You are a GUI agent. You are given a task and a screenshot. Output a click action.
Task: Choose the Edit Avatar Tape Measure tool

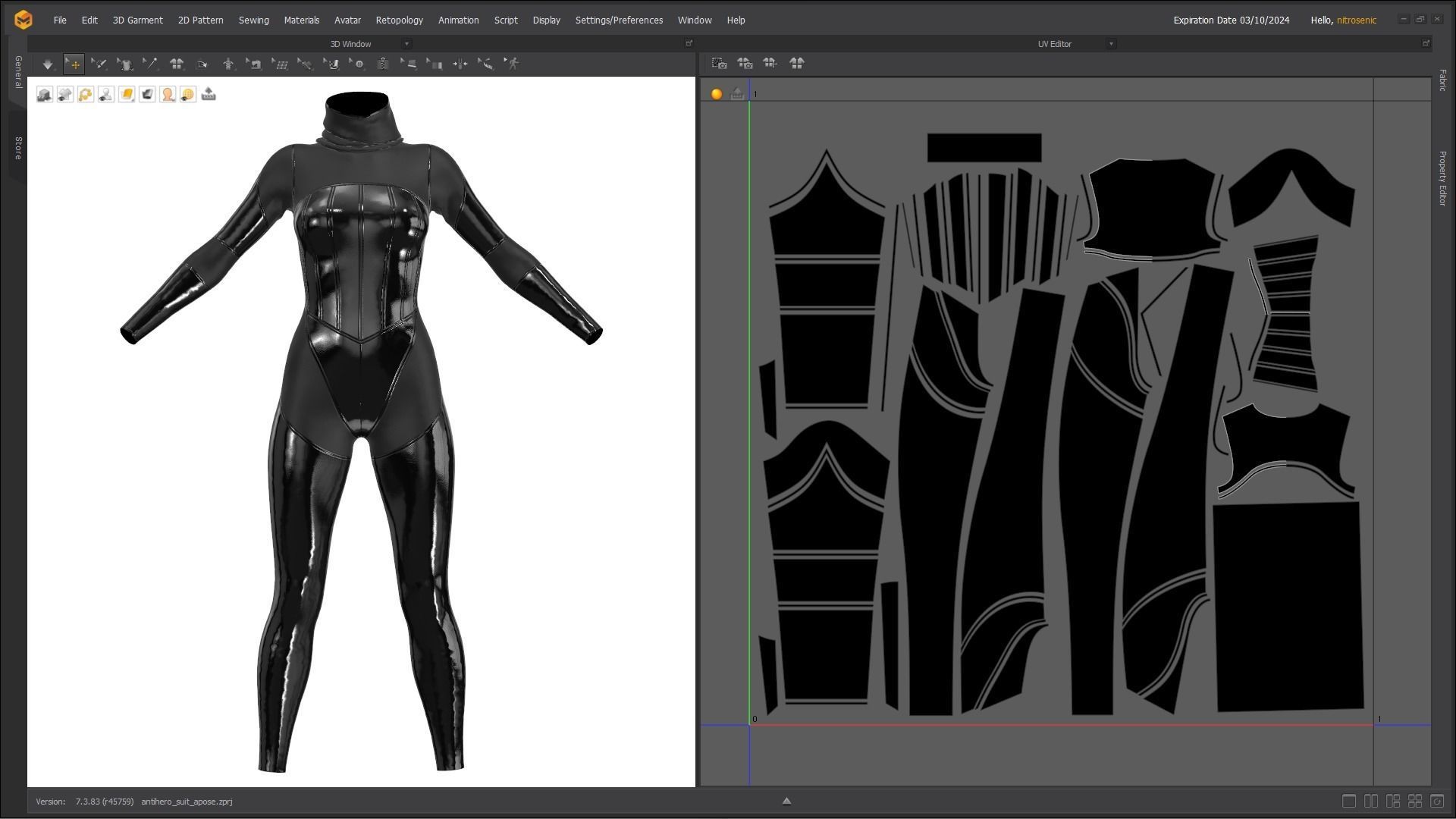pos(306,64)
